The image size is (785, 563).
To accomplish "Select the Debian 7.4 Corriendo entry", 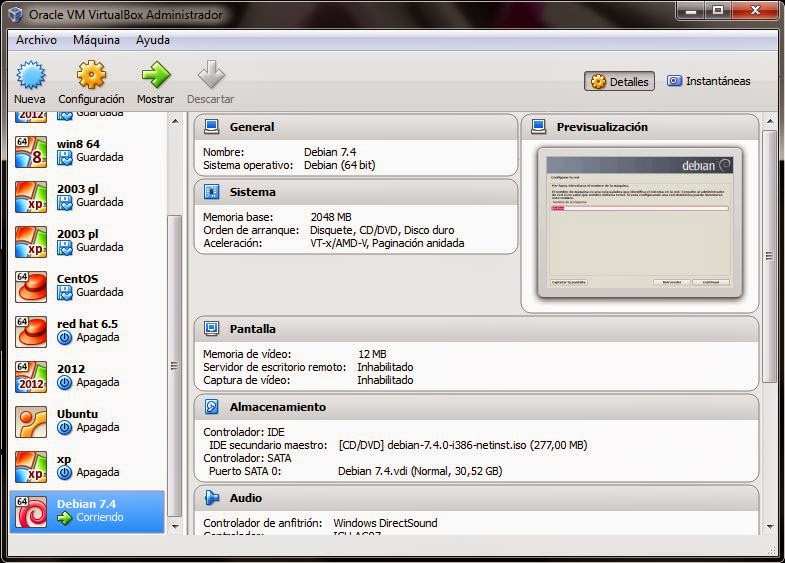I will [x=87, y=511].
